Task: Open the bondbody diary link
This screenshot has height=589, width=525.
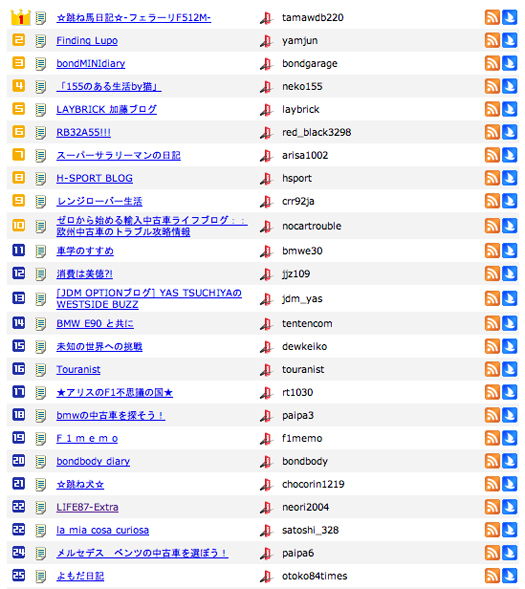Action: pos(93,461)
